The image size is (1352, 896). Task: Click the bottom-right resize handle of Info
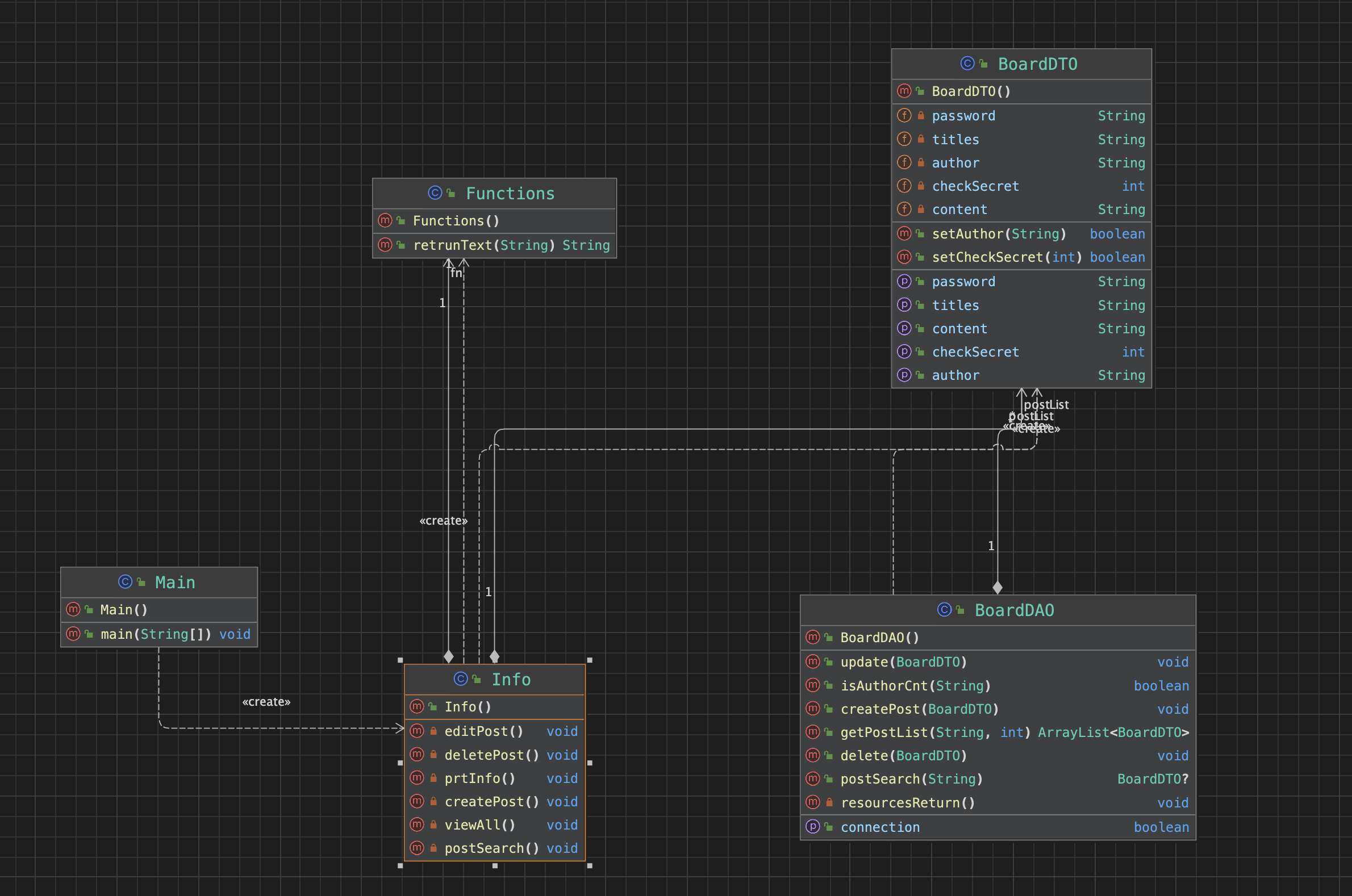tap(590, 865)
